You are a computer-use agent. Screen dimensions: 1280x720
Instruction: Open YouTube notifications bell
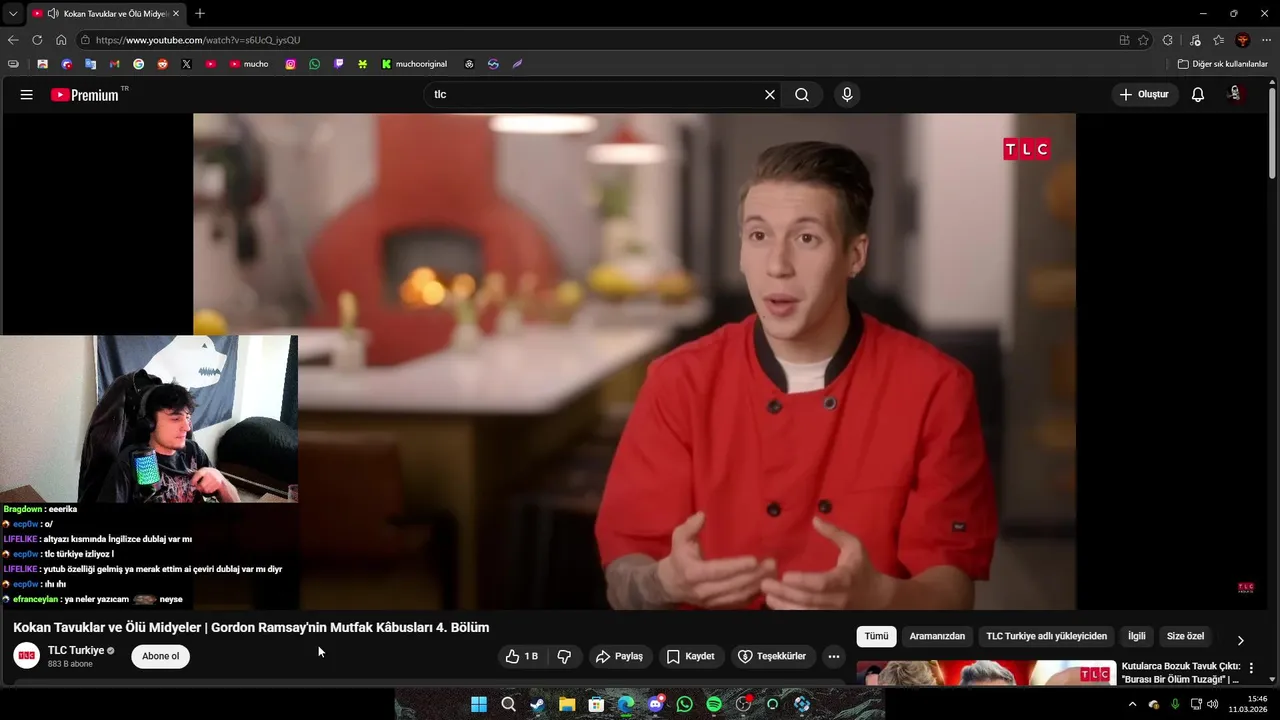click(1198, 95)
